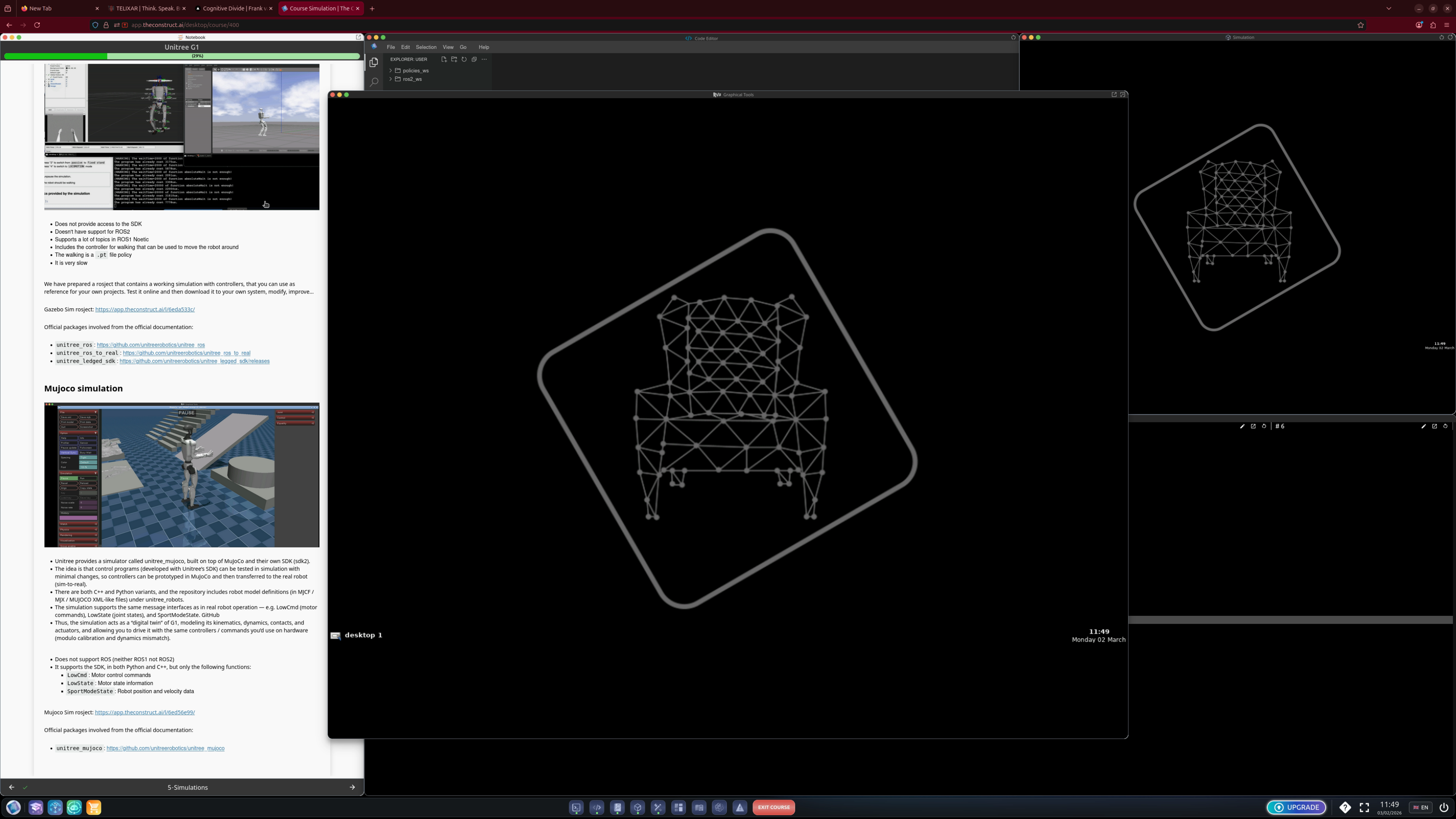The height and width of the screenshot is (819, 1456).
Task: Click the ChatGPT assistant dock icon
Action: 720,808
